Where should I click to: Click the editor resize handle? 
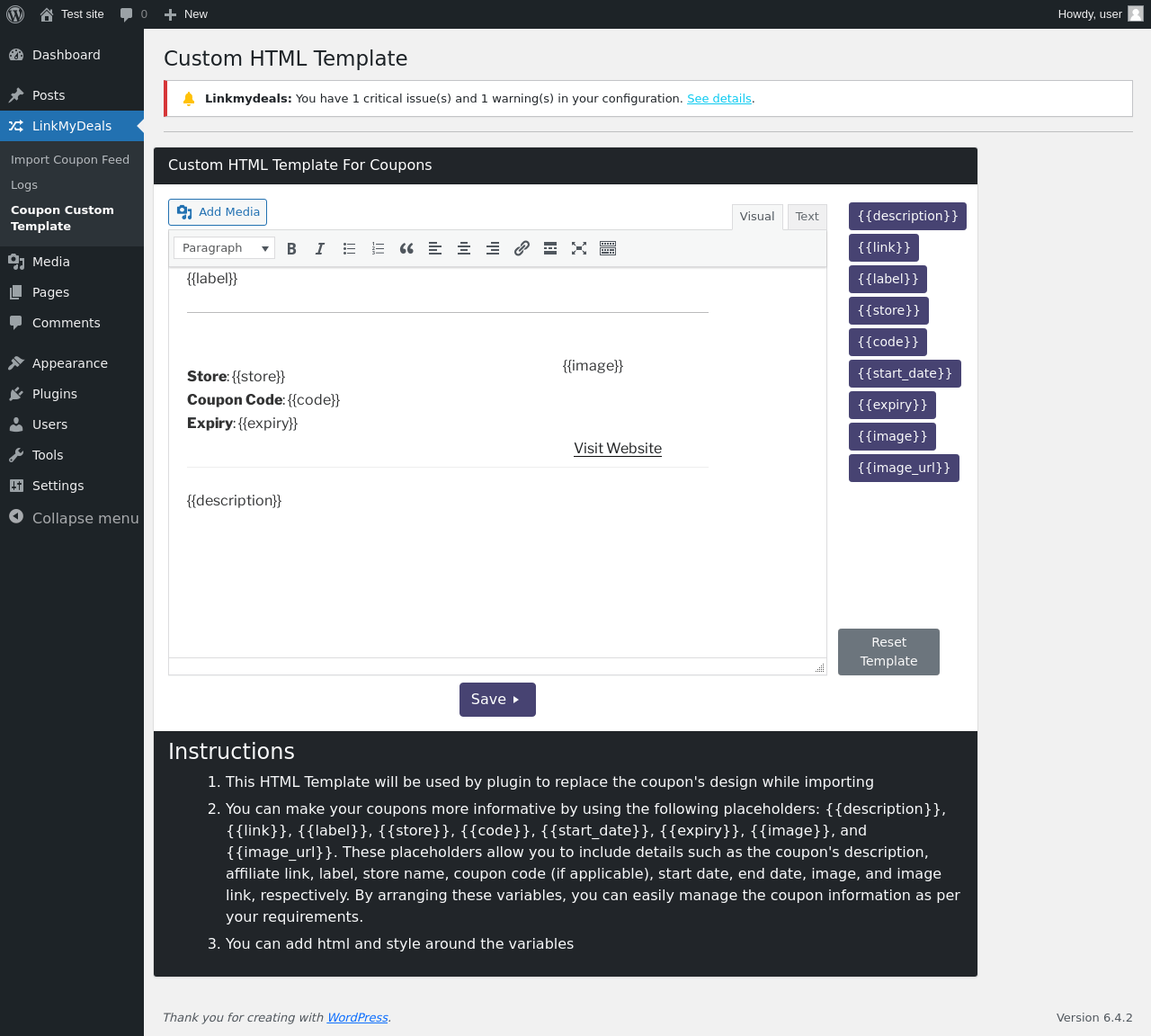tap(820, 667)
